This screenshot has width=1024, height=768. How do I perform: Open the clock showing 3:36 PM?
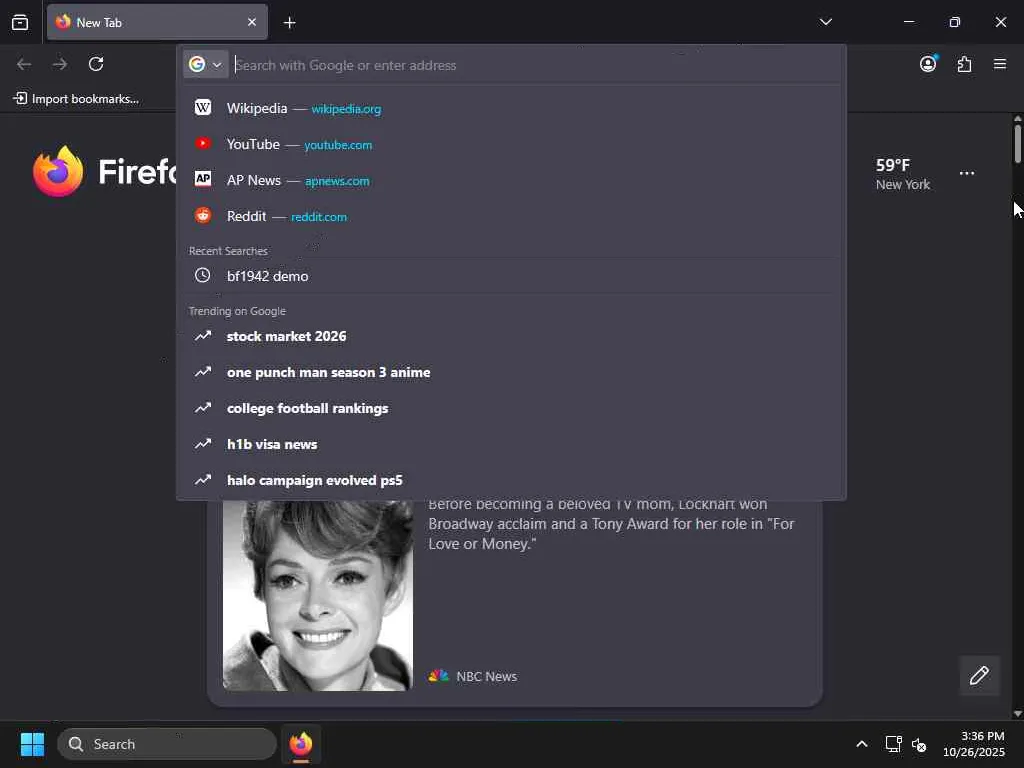click(974, 744)
